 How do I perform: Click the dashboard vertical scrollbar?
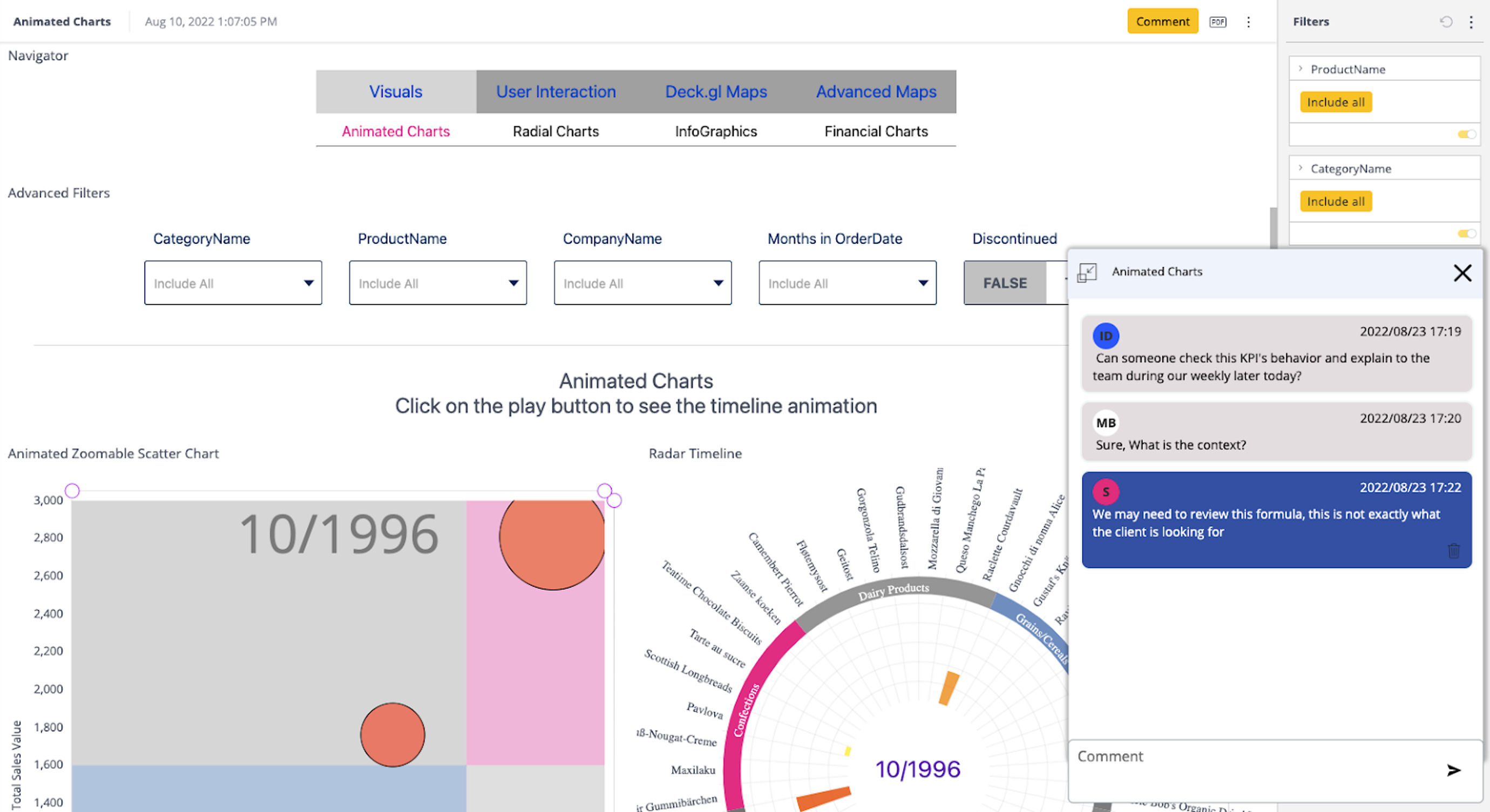(x=1273, y=228)
